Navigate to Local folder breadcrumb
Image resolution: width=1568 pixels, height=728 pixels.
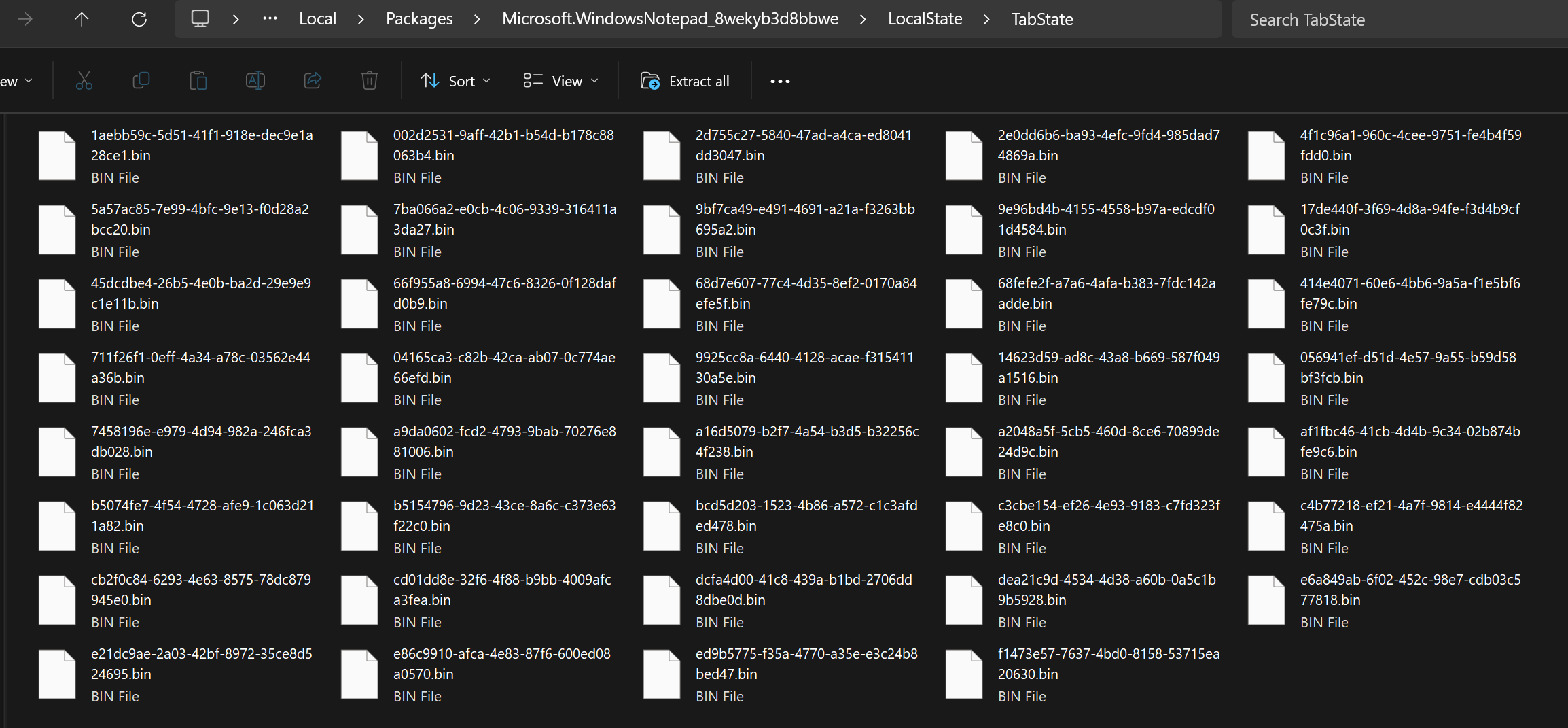pyautogui.click(x=317, y=19)
